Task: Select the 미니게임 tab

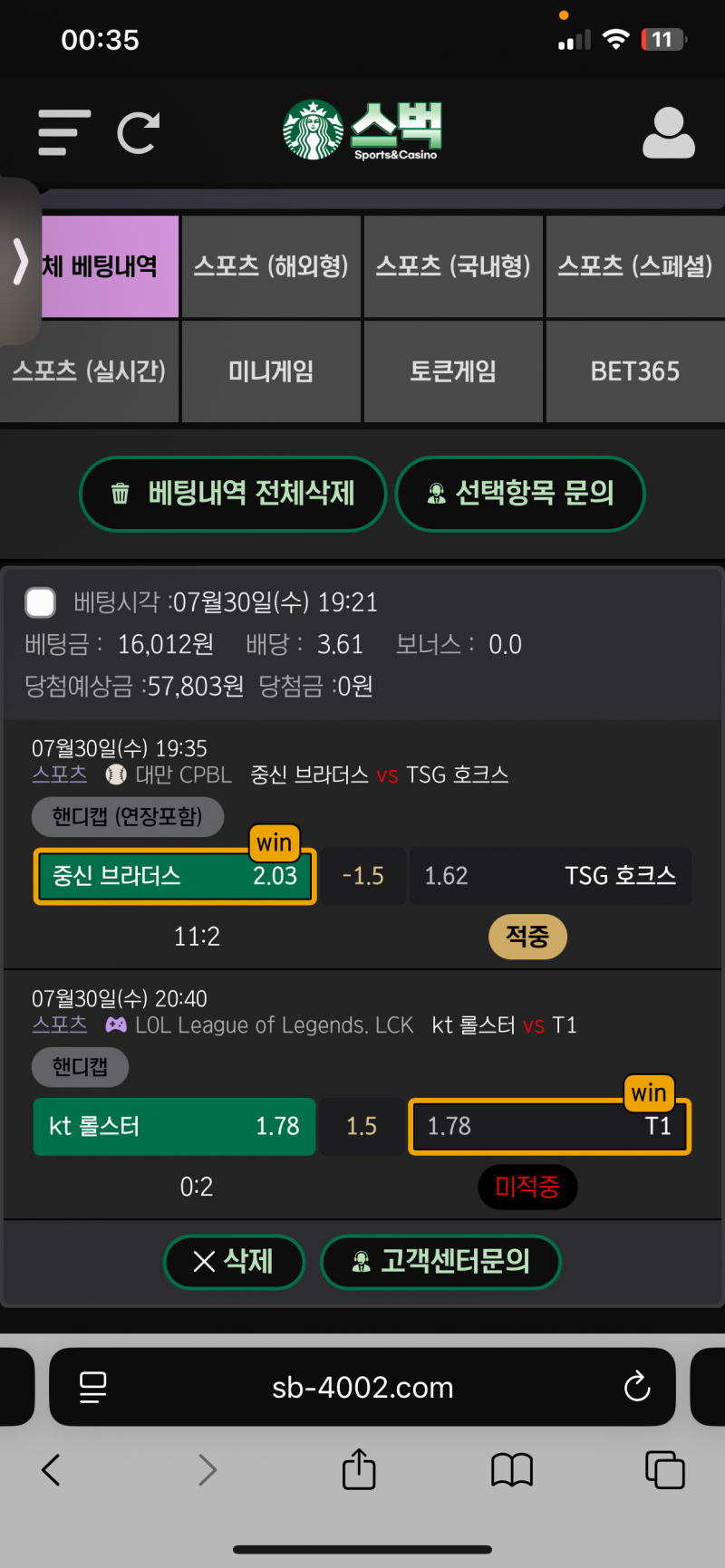Action: coord(271,371)
